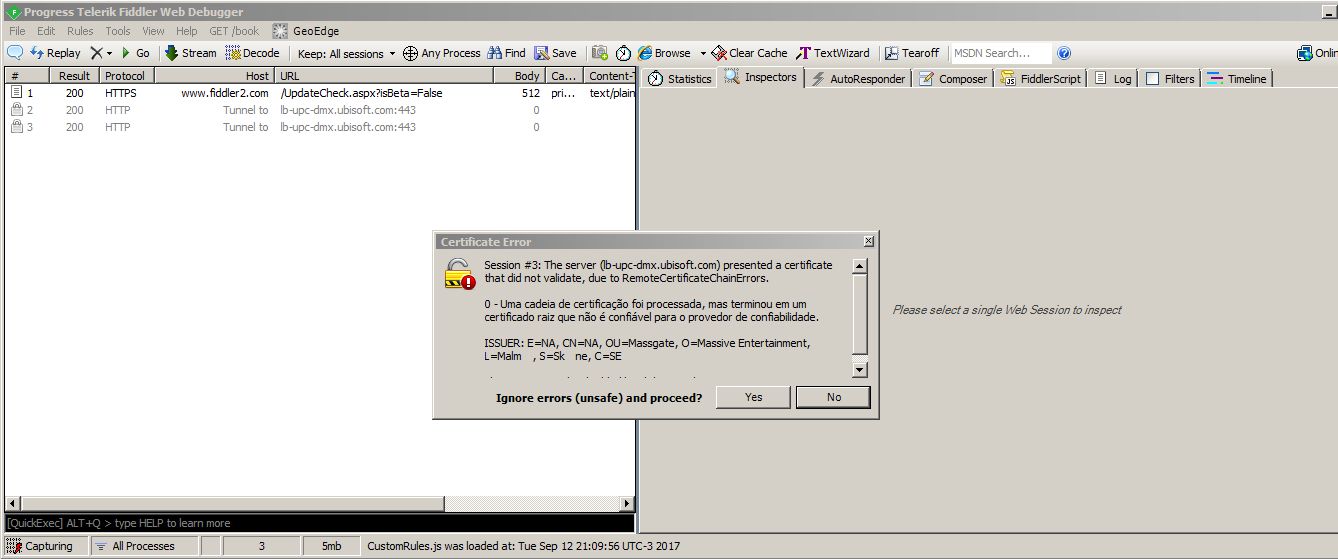Screen dimensions: 1338x559
Task: Click the comment bubble toolbar icon
Action: [15, 53]
